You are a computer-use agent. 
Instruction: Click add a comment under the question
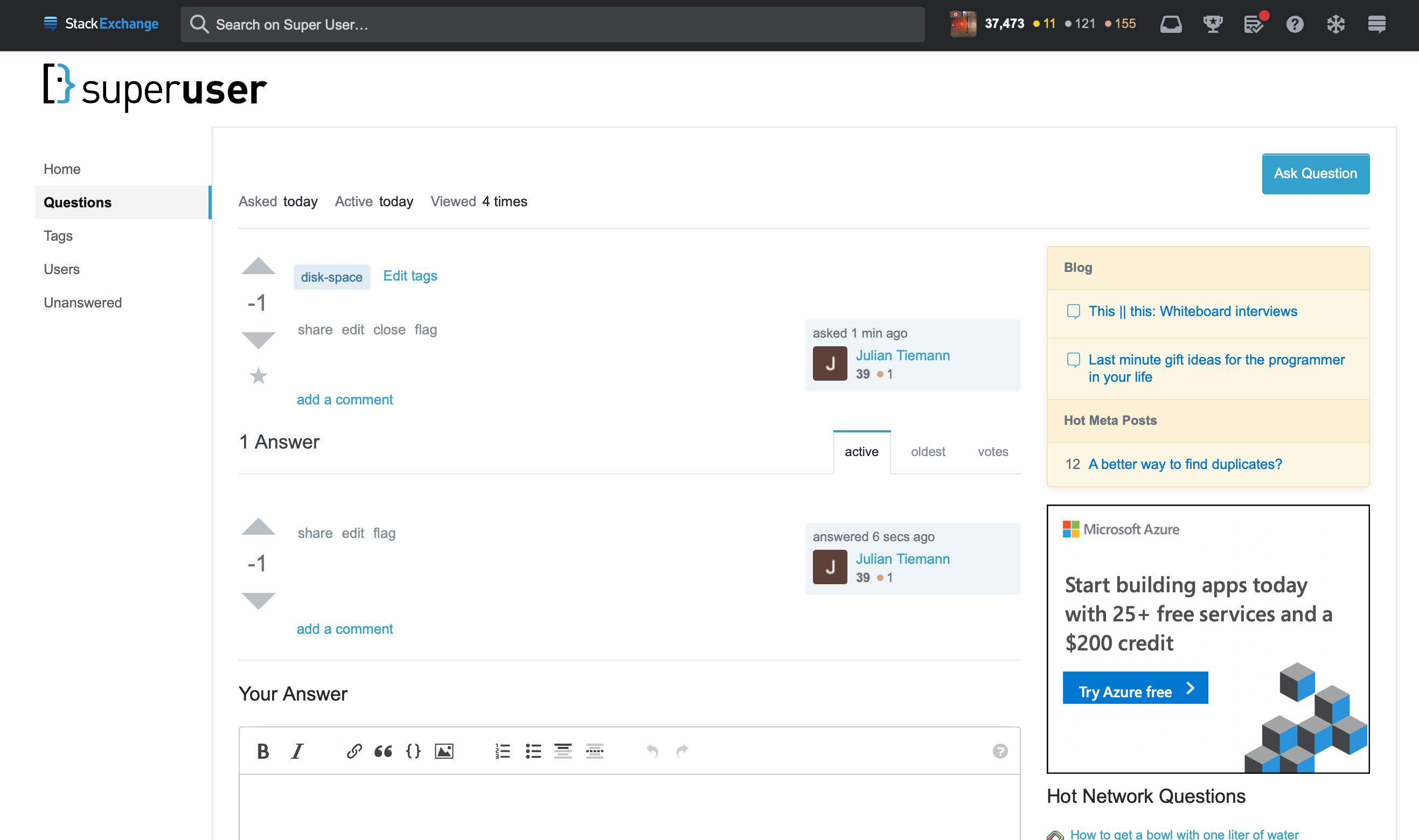click(345, 399)
